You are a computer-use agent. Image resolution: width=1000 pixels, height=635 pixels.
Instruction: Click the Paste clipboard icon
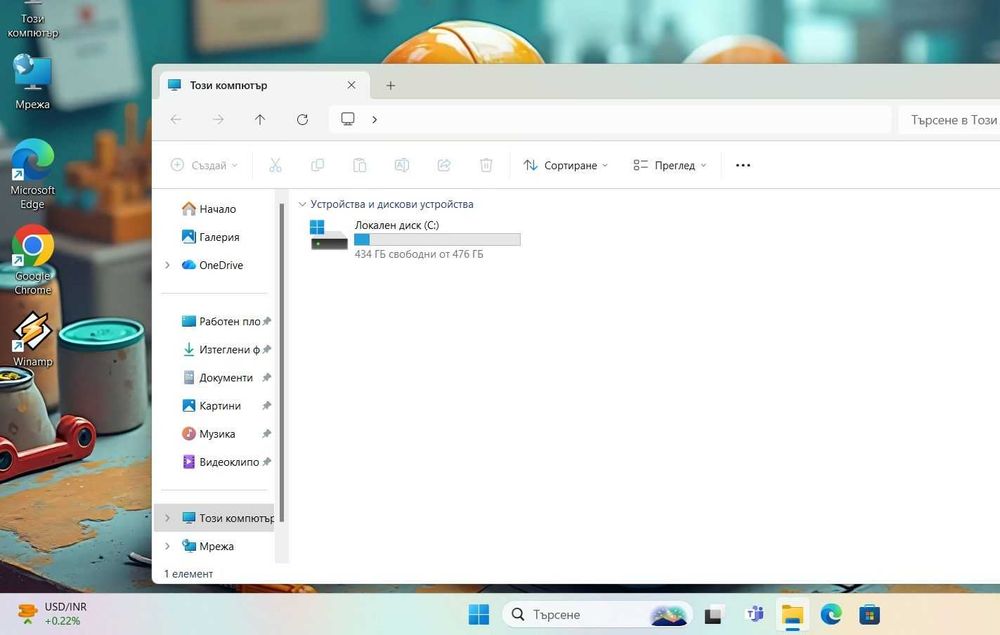point(360,165)
